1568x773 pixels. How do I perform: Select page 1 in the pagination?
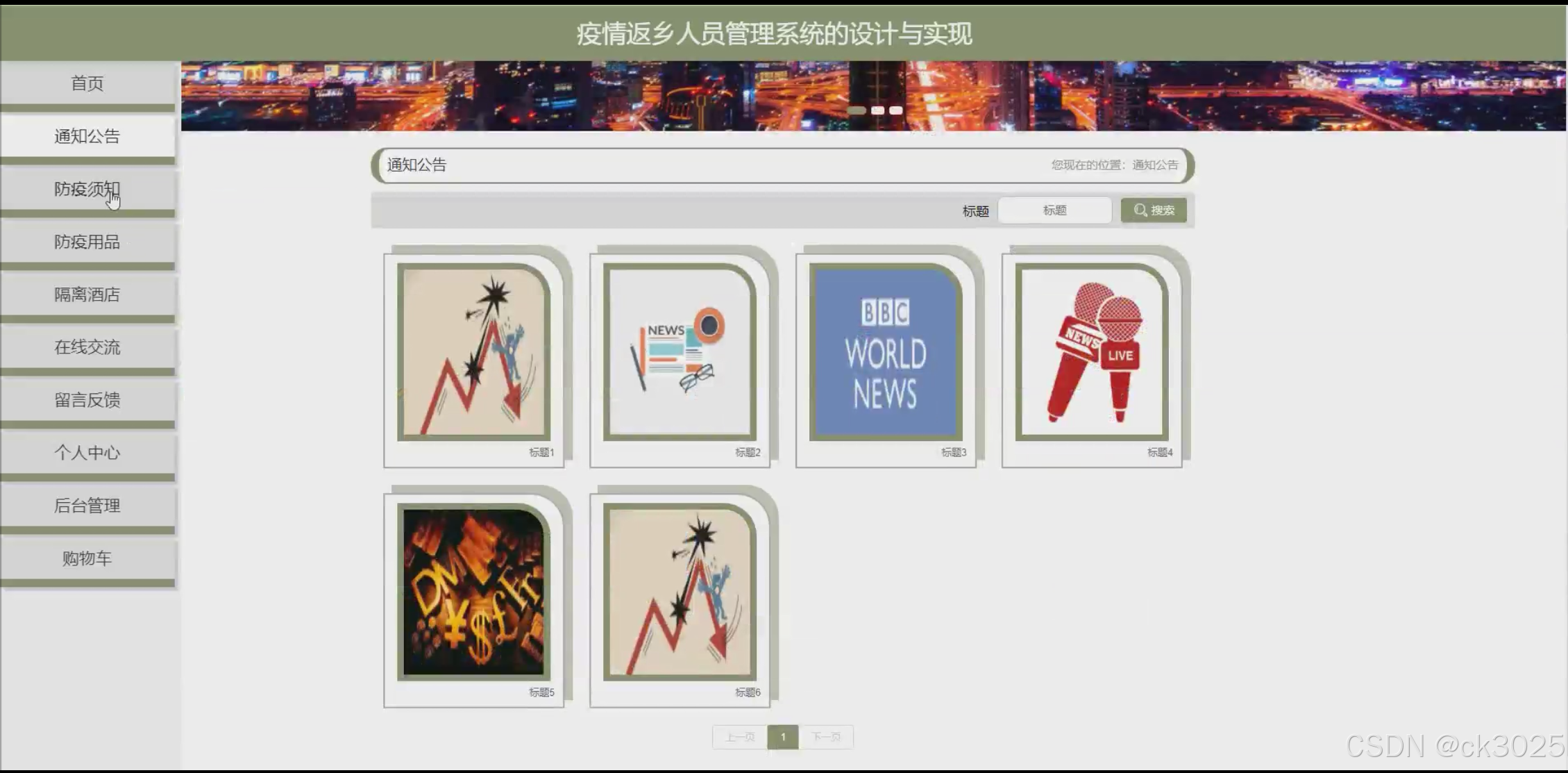click(783, 737)
